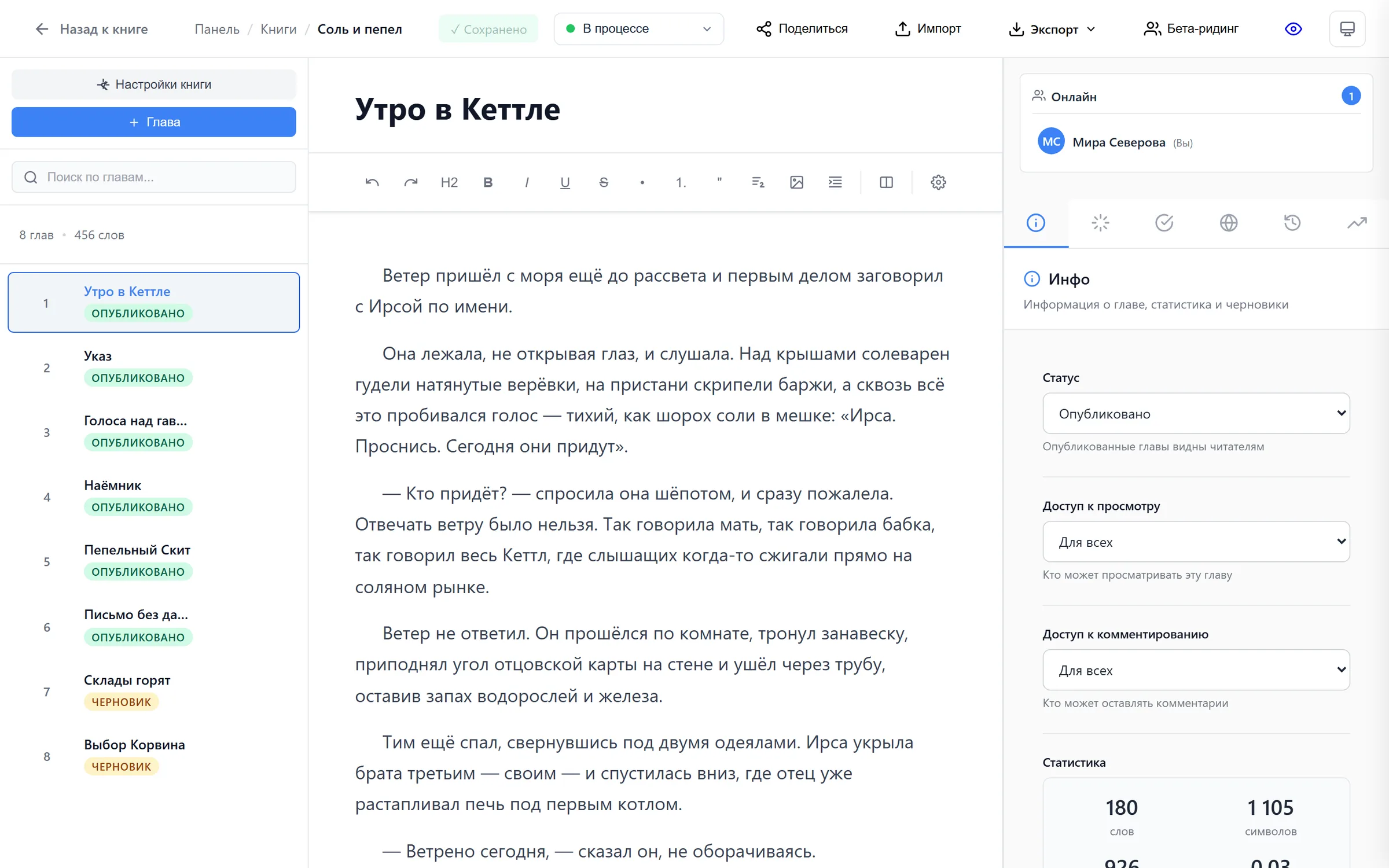Toggle split column view icon
This screenshot has height=868, width=1389.
[x=886, y=182]
